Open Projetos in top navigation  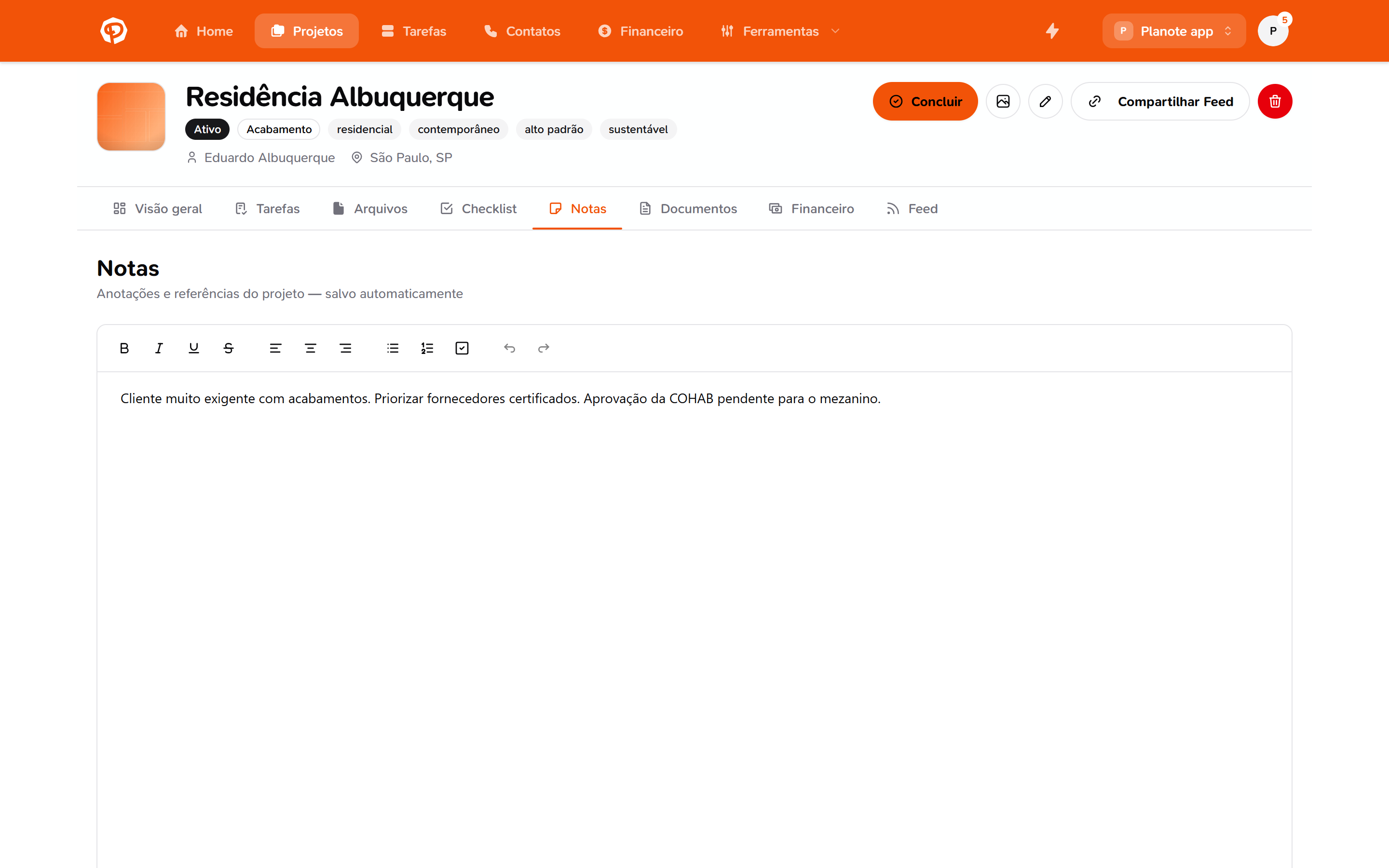click(x=307, y=31)
